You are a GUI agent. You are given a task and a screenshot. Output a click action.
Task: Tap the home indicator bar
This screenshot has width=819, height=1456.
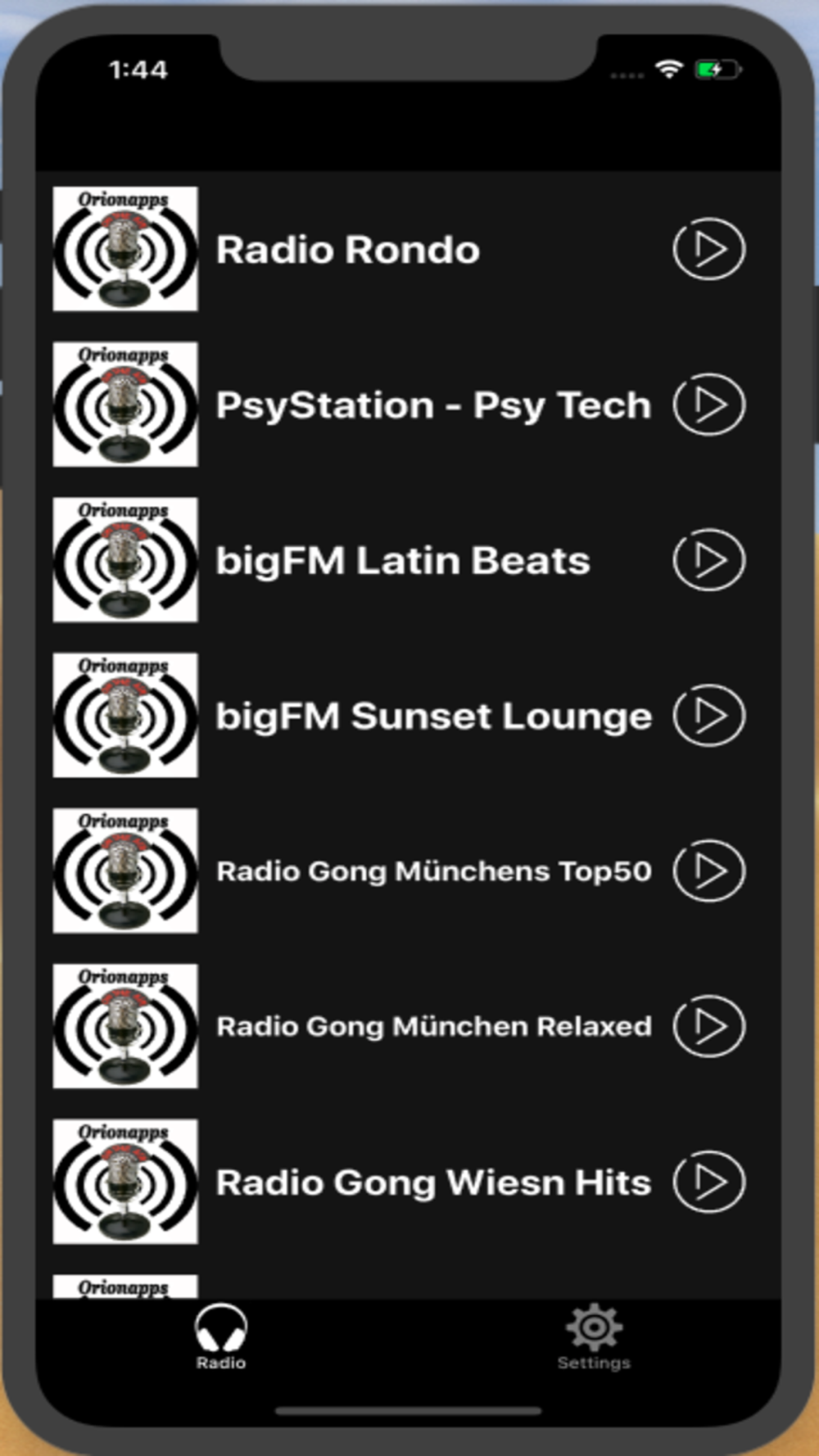(409, 1411)
